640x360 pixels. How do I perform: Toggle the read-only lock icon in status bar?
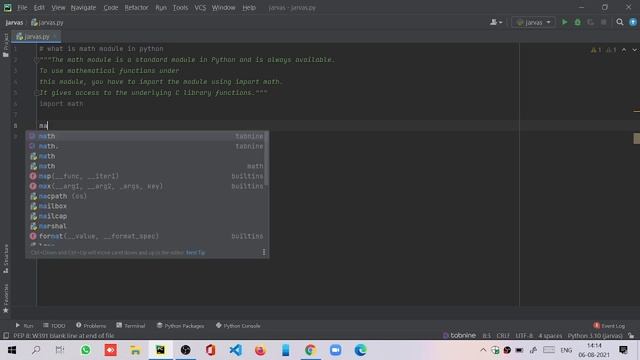[631, 336]
